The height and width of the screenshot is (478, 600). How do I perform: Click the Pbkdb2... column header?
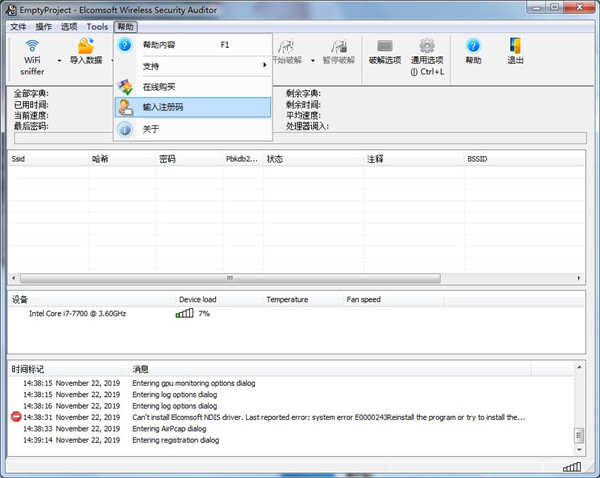click(243, 159)
